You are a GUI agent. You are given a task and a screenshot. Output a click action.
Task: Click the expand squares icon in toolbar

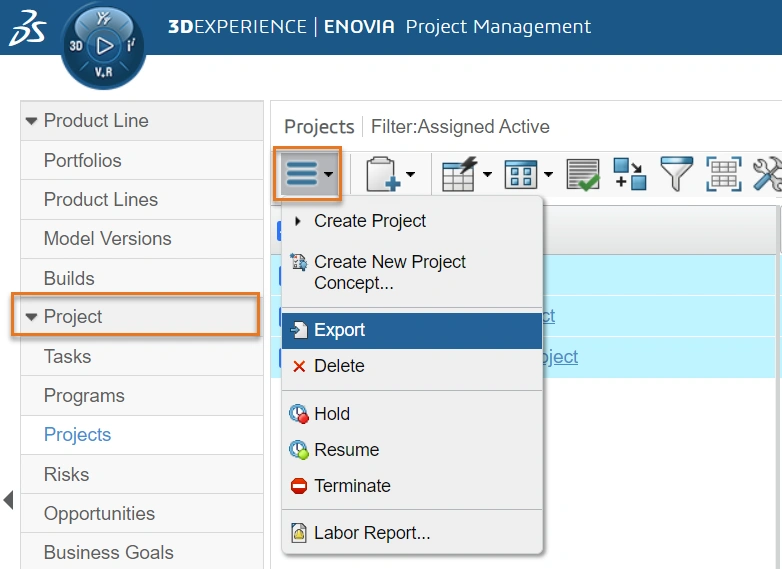[x=630, y=175]
